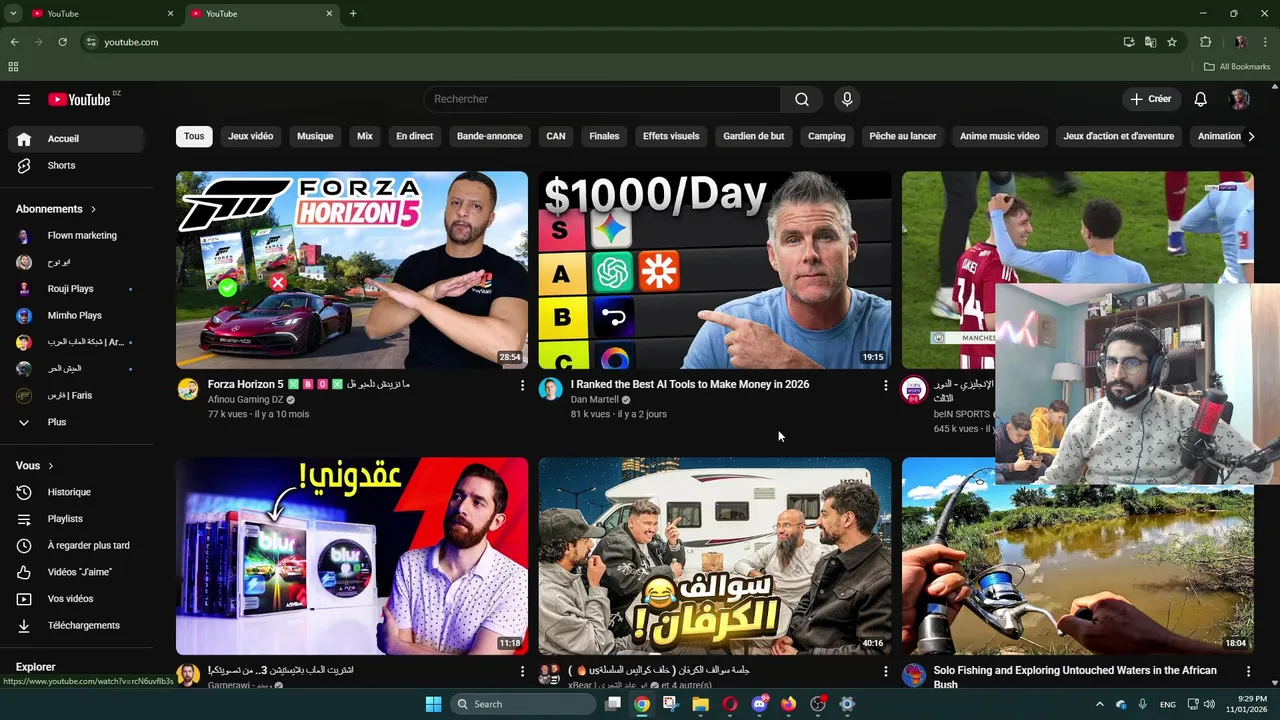The height and width of the screenshot is (720, 1280).
Task: Click Afinou Gaming DZ channel avatar
Action: coord(188,389)
